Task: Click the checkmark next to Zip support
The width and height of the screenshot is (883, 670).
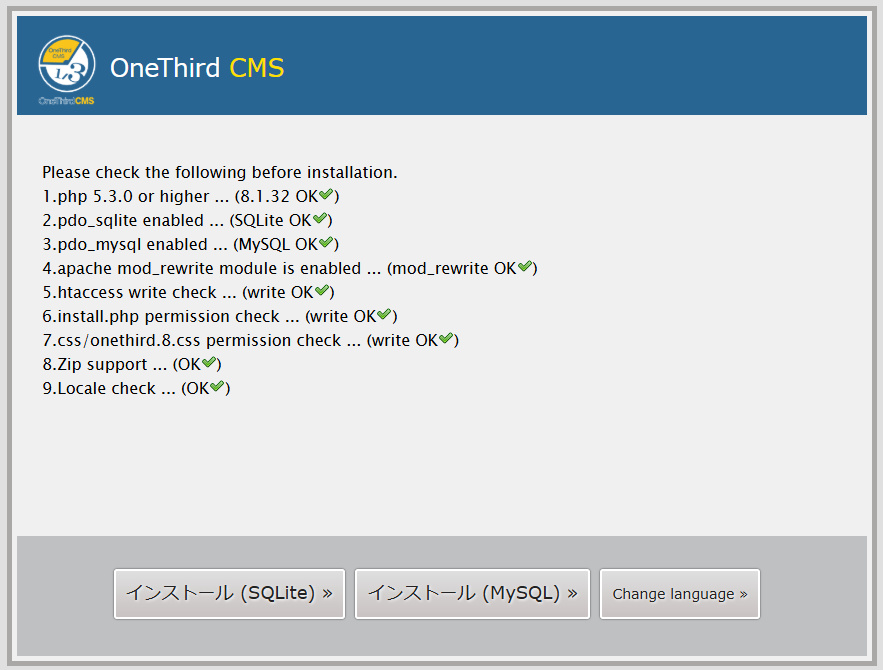Action: coord(209,364)
